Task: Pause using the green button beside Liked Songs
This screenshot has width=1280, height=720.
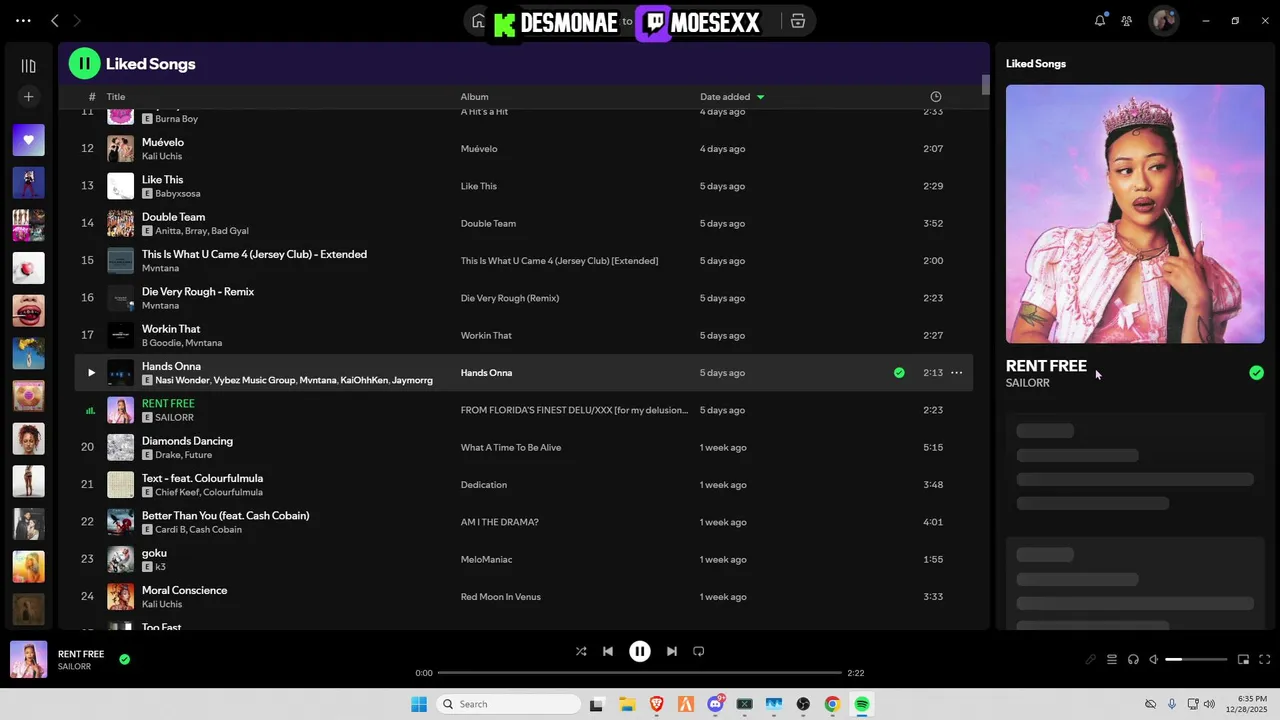Action: tap(84, 63)
